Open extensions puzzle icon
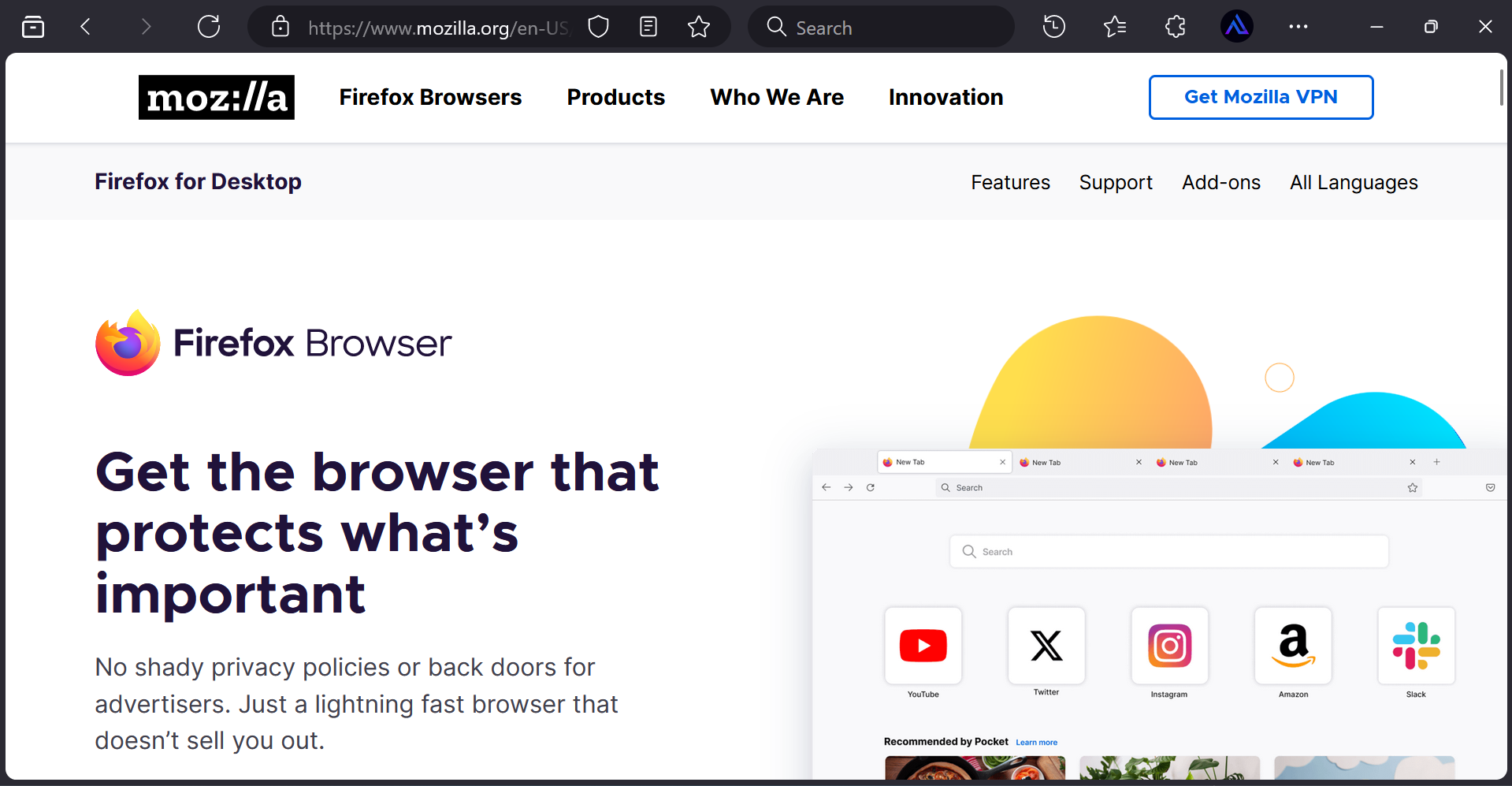 point(1176,28)
